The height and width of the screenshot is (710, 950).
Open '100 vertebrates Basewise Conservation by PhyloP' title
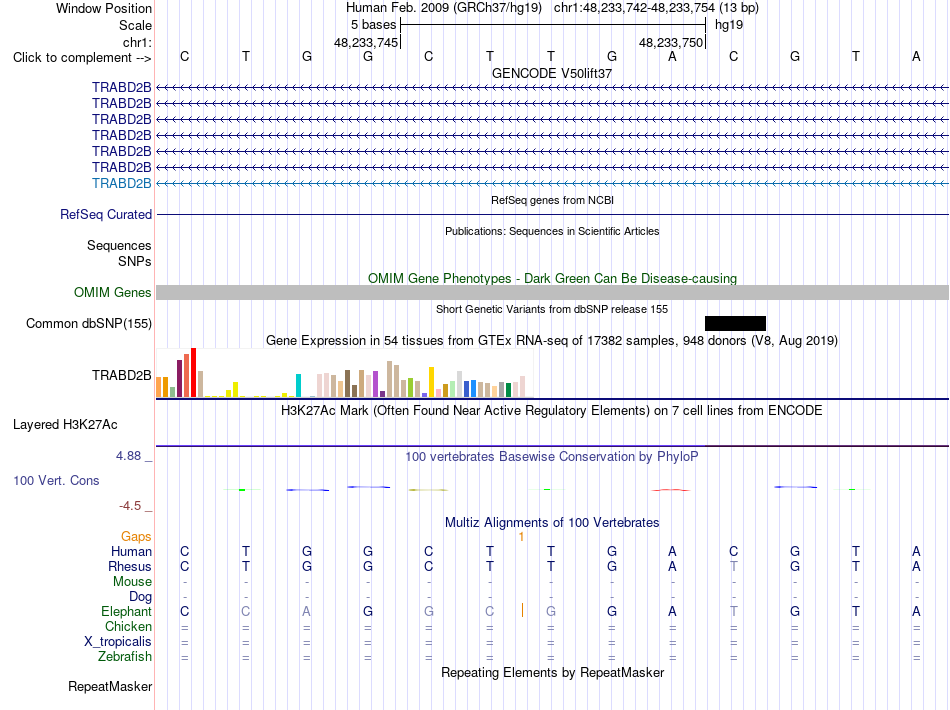pos(552,457)
